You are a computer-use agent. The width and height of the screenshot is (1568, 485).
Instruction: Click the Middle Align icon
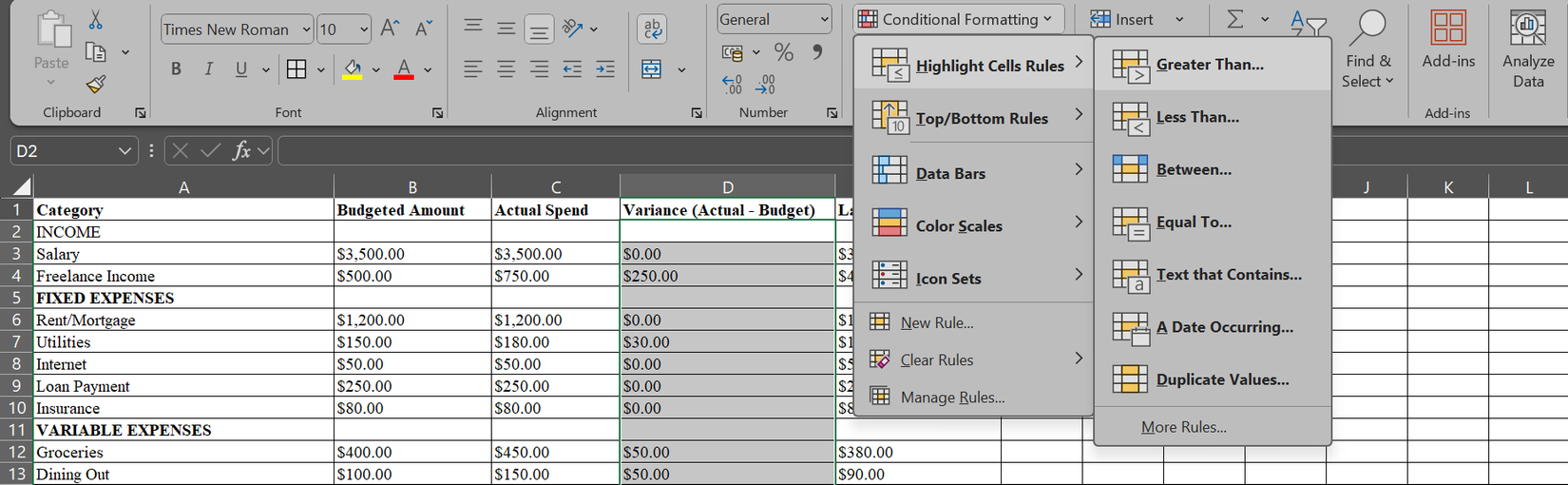point(506,29)
